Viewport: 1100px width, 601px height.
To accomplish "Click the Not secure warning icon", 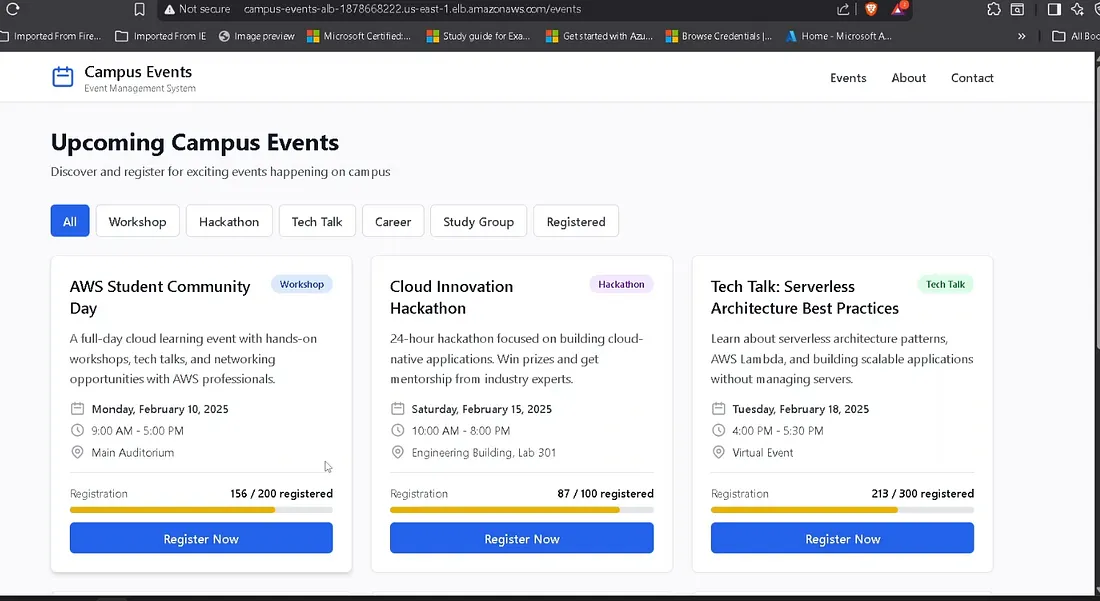I will tap(169, 9).
